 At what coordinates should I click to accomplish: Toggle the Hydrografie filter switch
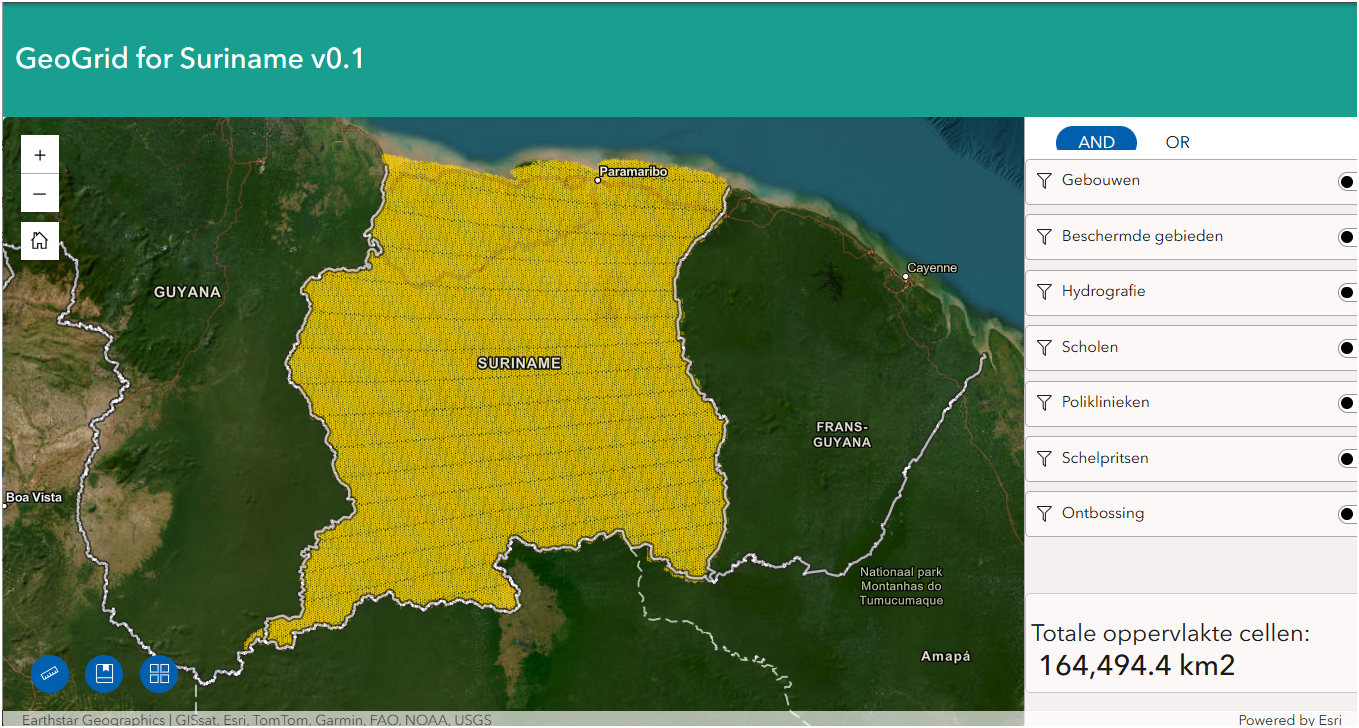[x=1347, y=293]
